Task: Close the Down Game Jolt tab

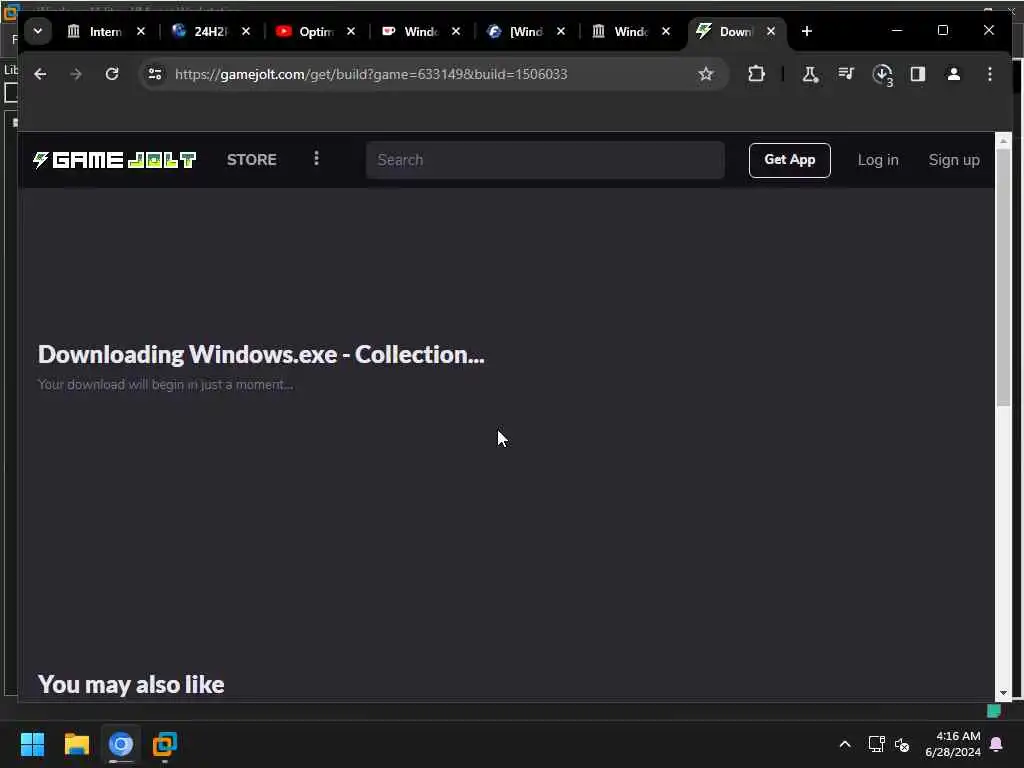Action: (x=771, y=31)
